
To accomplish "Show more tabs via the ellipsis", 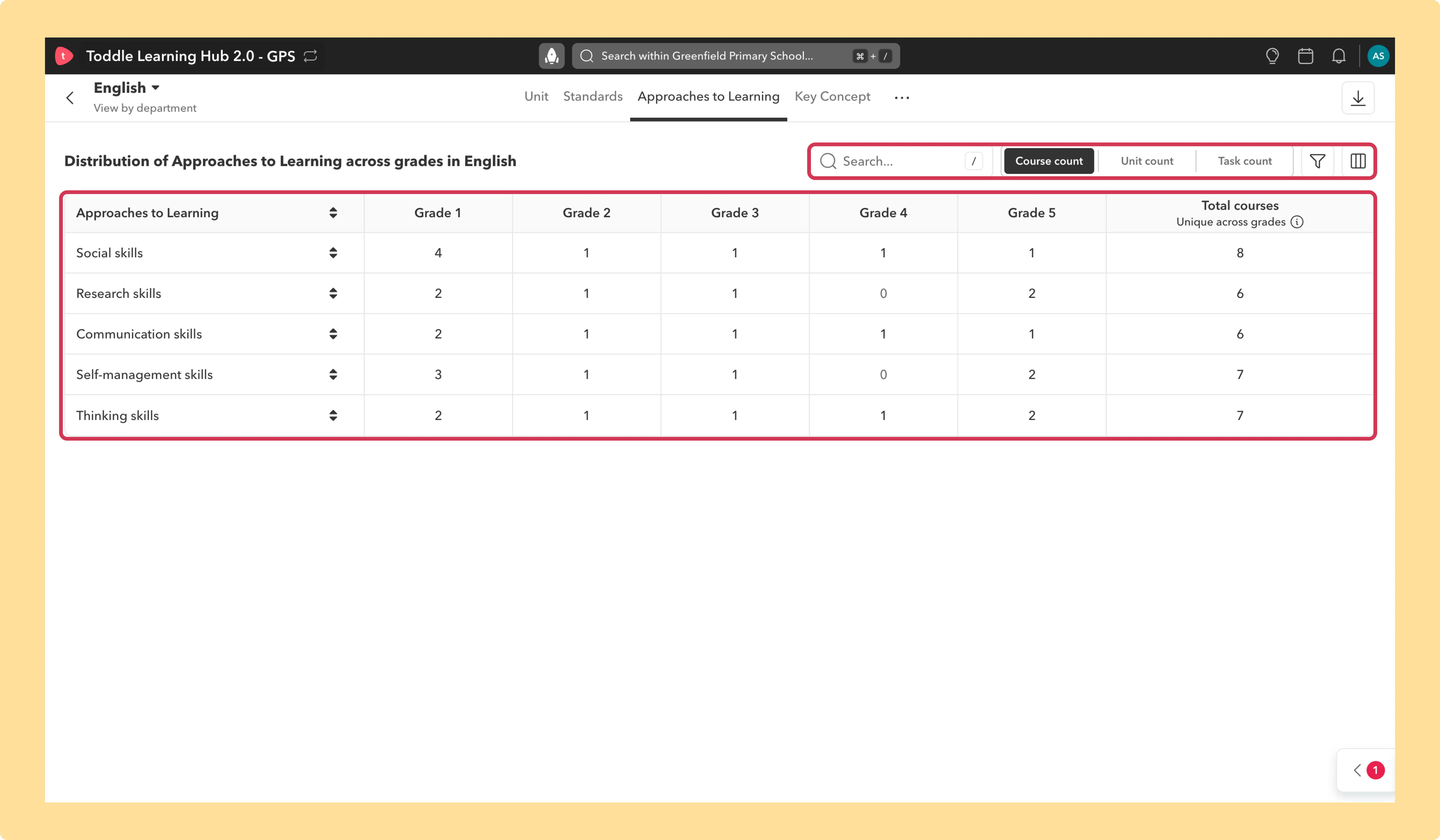I will click(902, 98).
